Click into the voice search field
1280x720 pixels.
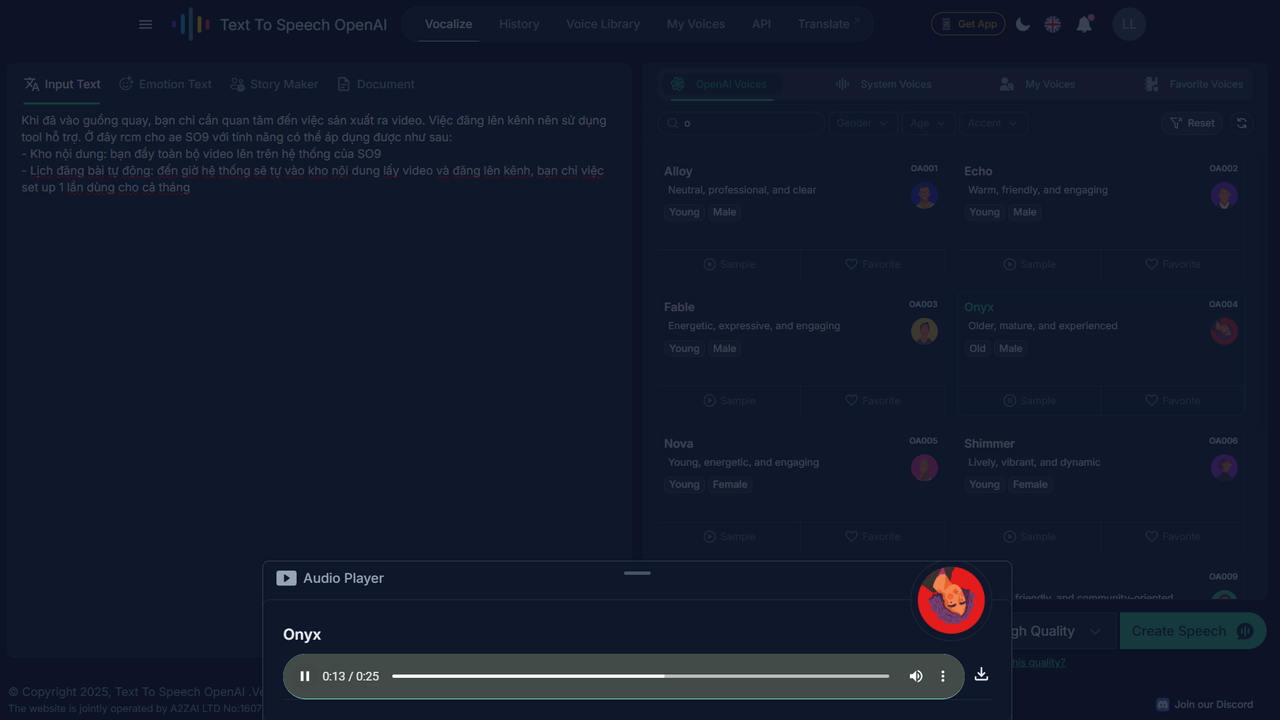point(741,123)
